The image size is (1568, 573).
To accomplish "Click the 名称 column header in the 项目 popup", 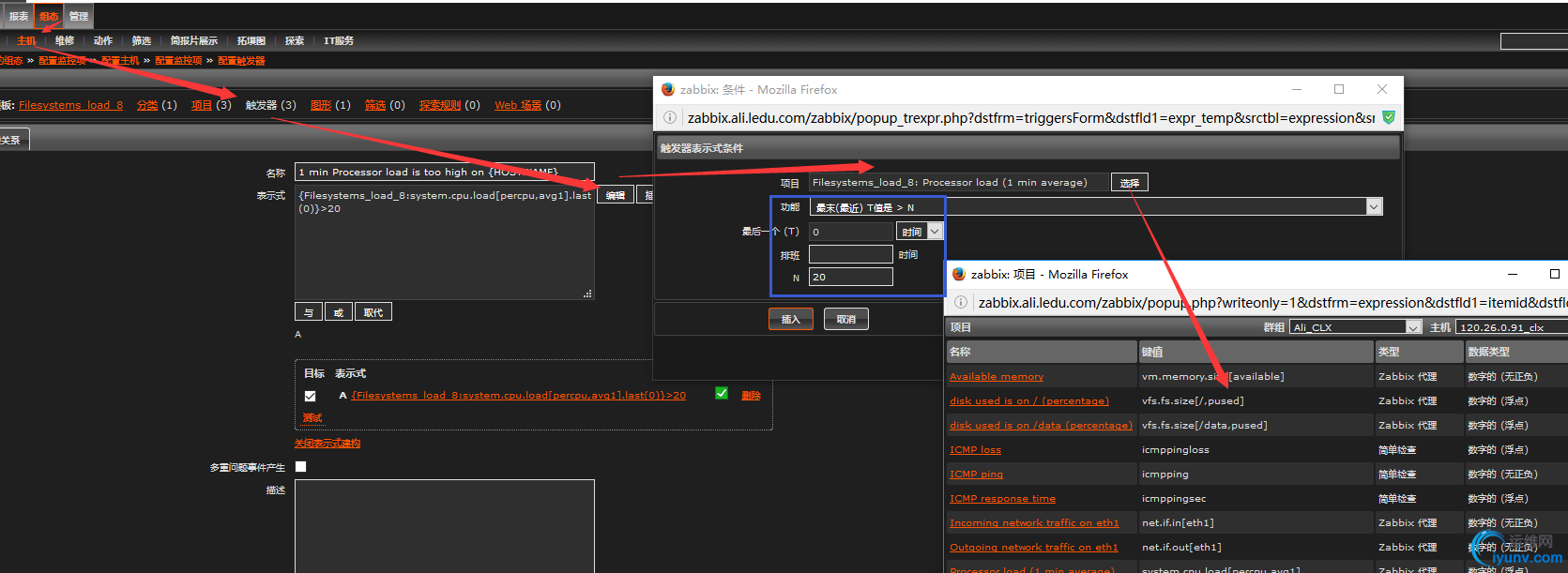I will [x=1042, y=352].
